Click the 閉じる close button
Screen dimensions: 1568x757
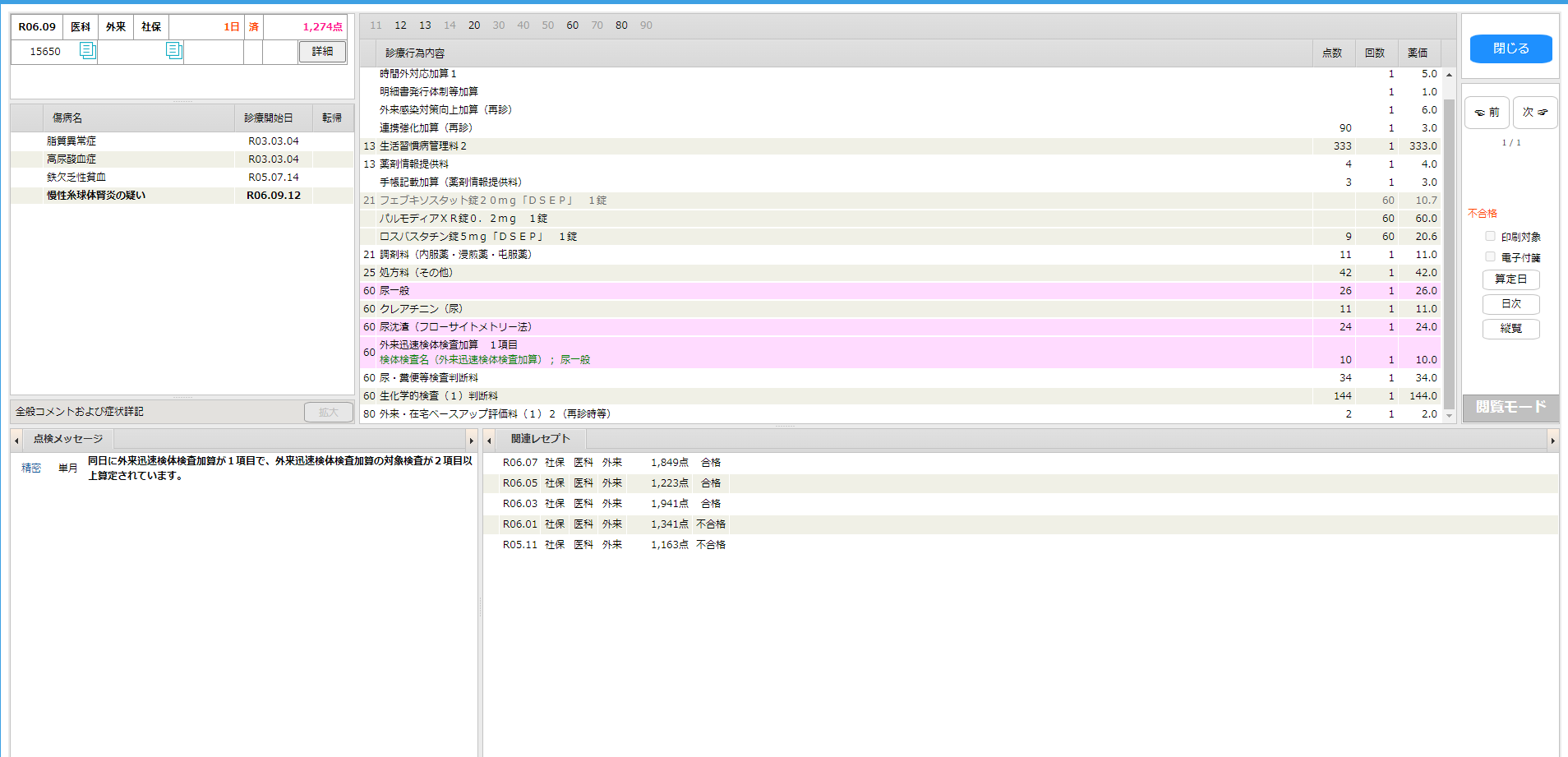point(1510,48)
